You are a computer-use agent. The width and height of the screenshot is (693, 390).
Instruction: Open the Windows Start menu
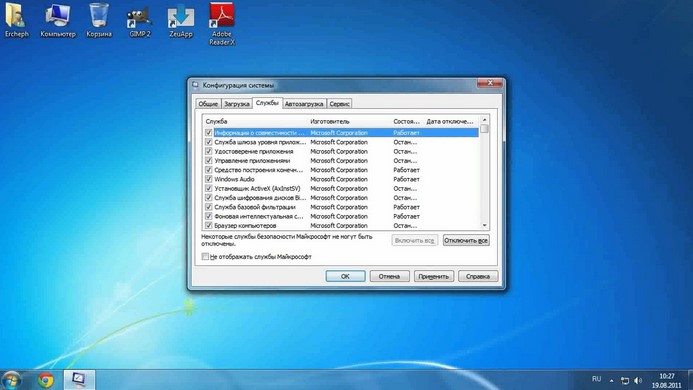tap(11, 380)
